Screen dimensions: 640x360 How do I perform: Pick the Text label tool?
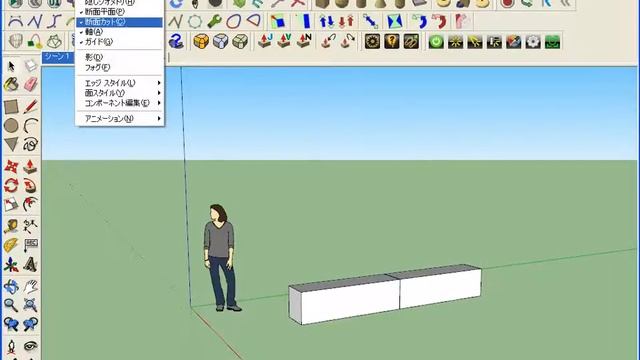pyautogui.click(x=31, y=245)
